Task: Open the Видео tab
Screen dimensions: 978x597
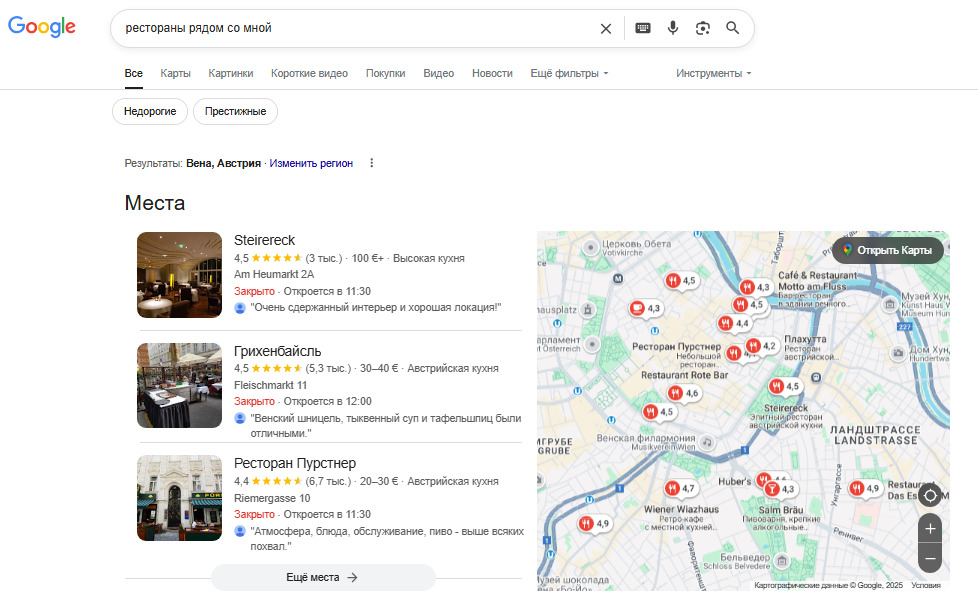Action: (438, 73)
